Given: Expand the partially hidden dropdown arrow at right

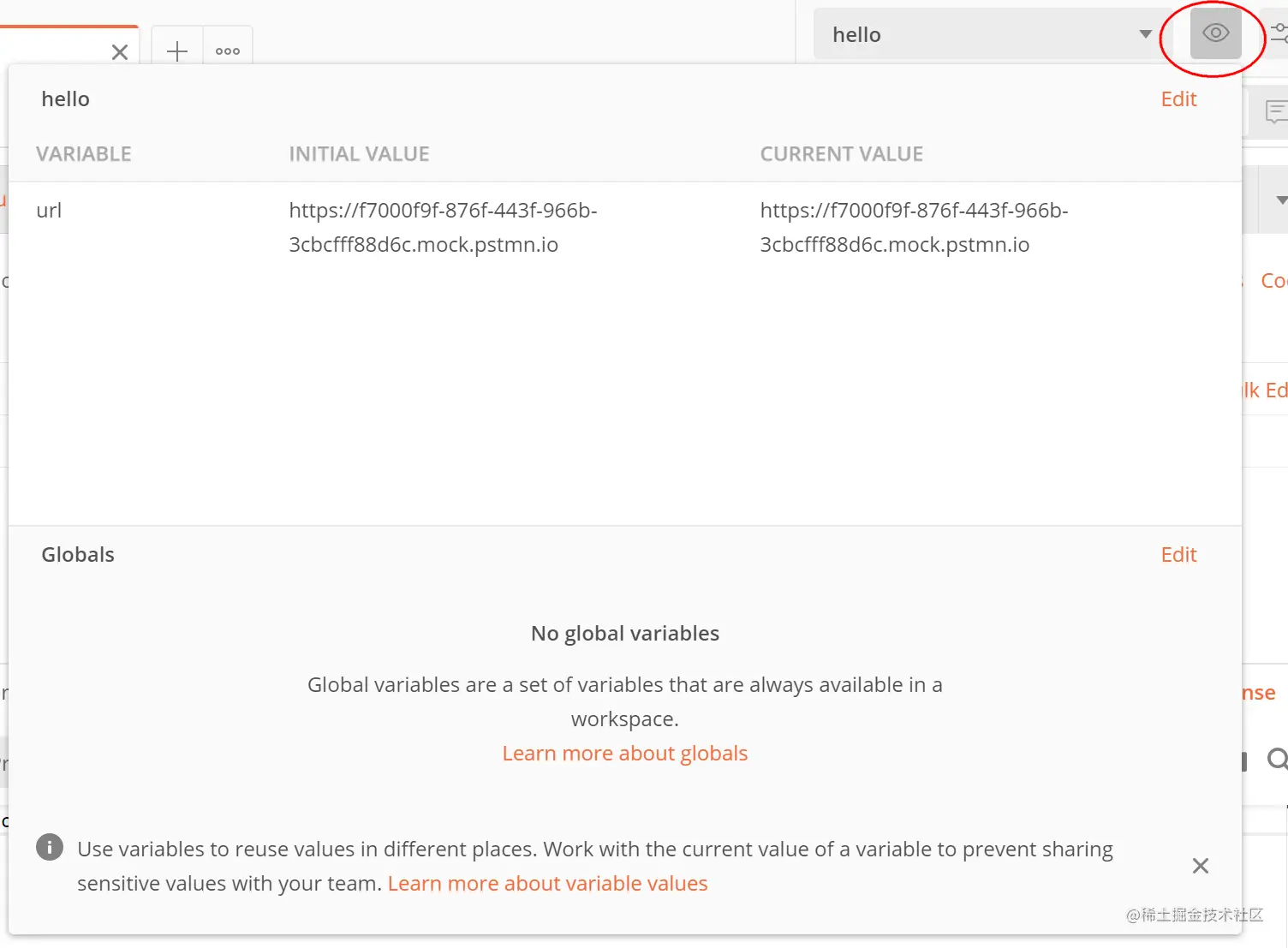Looking at the screenshot, I should point(1281,200).
